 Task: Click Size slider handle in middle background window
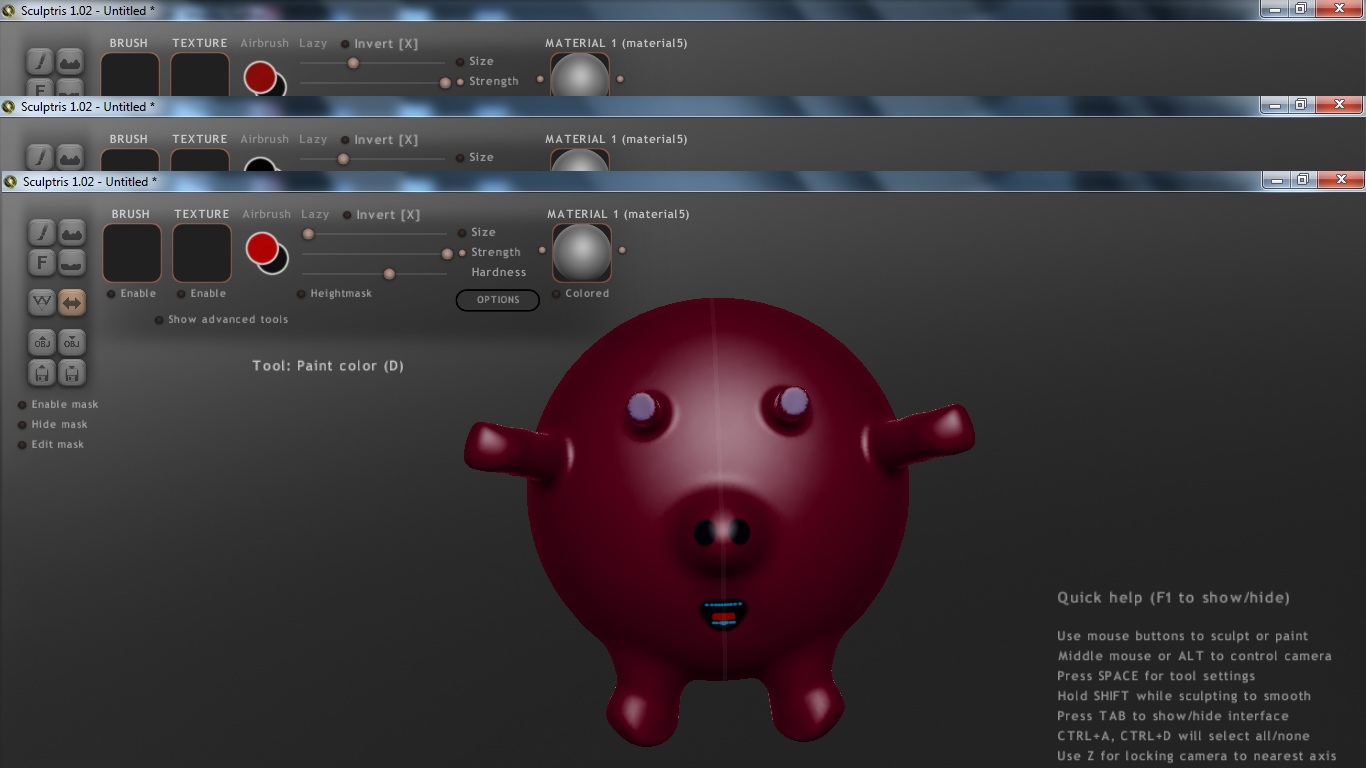[x=343, y=159]
